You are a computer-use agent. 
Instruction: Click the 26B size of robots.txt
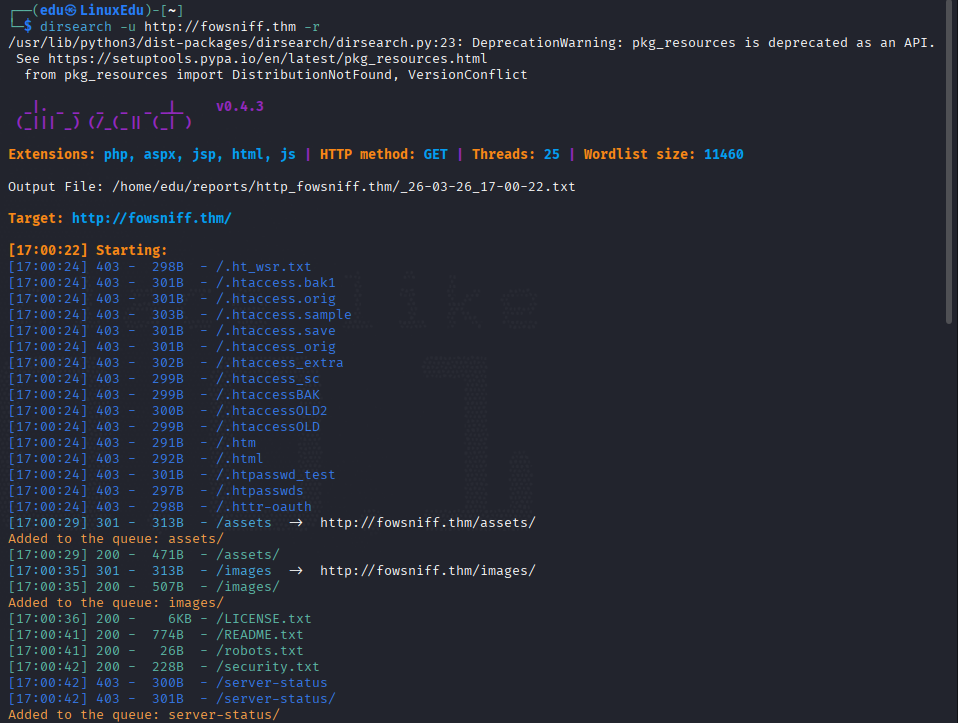tap(172, 650)
